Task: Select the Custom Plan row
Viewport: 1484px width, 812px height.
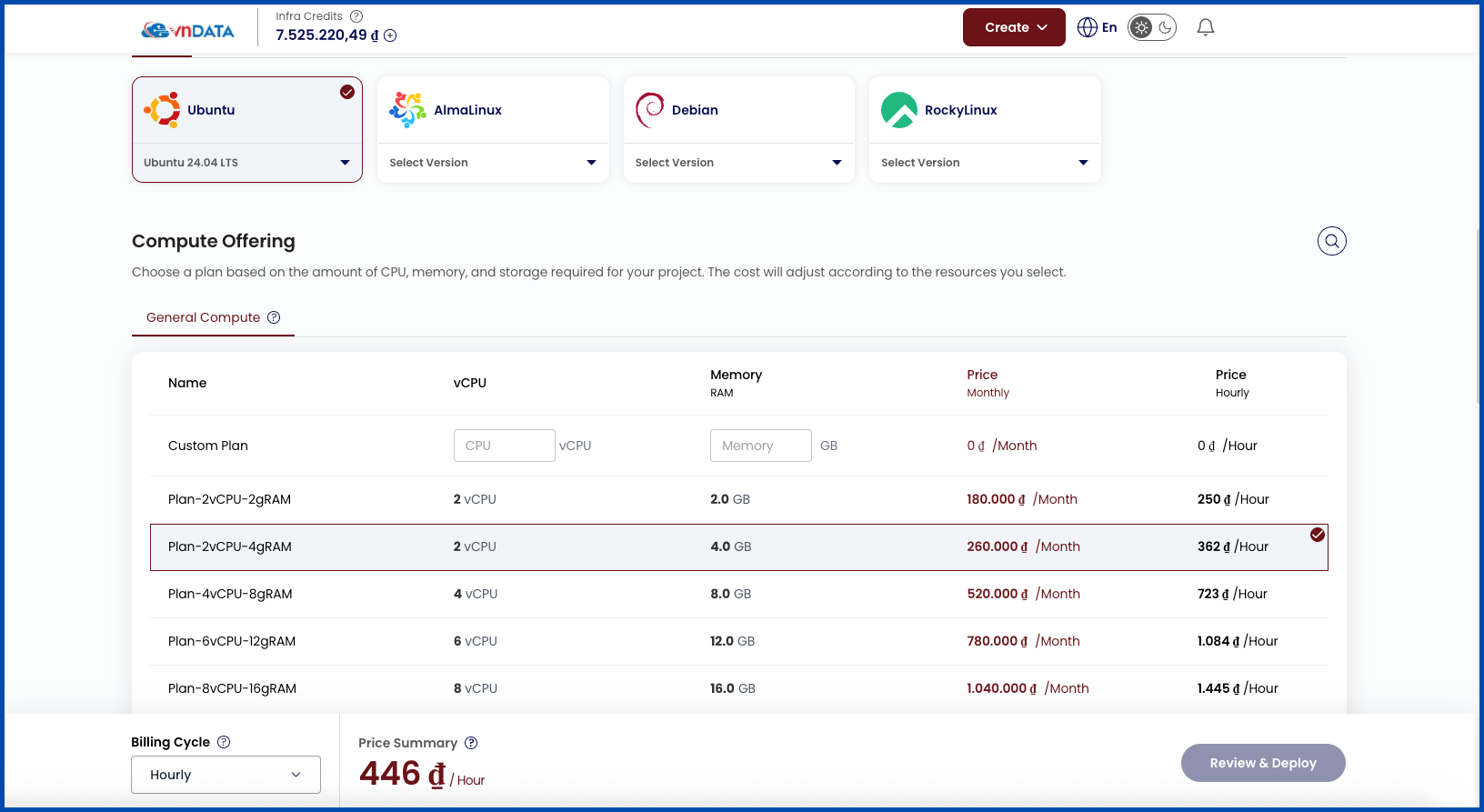Action: click(739, 446)
